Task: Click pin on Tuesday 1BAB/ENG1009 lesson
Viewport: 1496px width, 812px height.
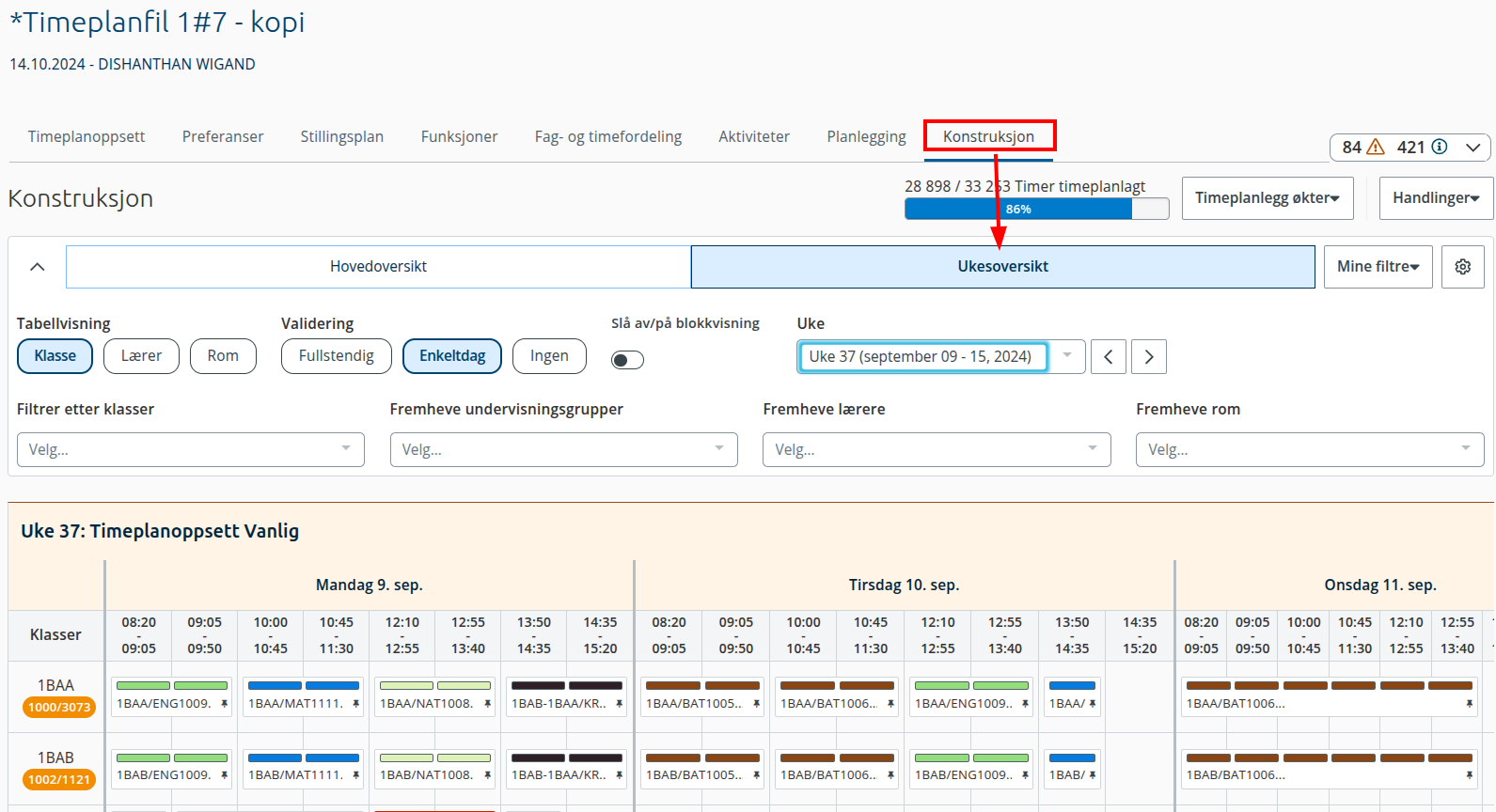Action: [x=1025, y=775]
